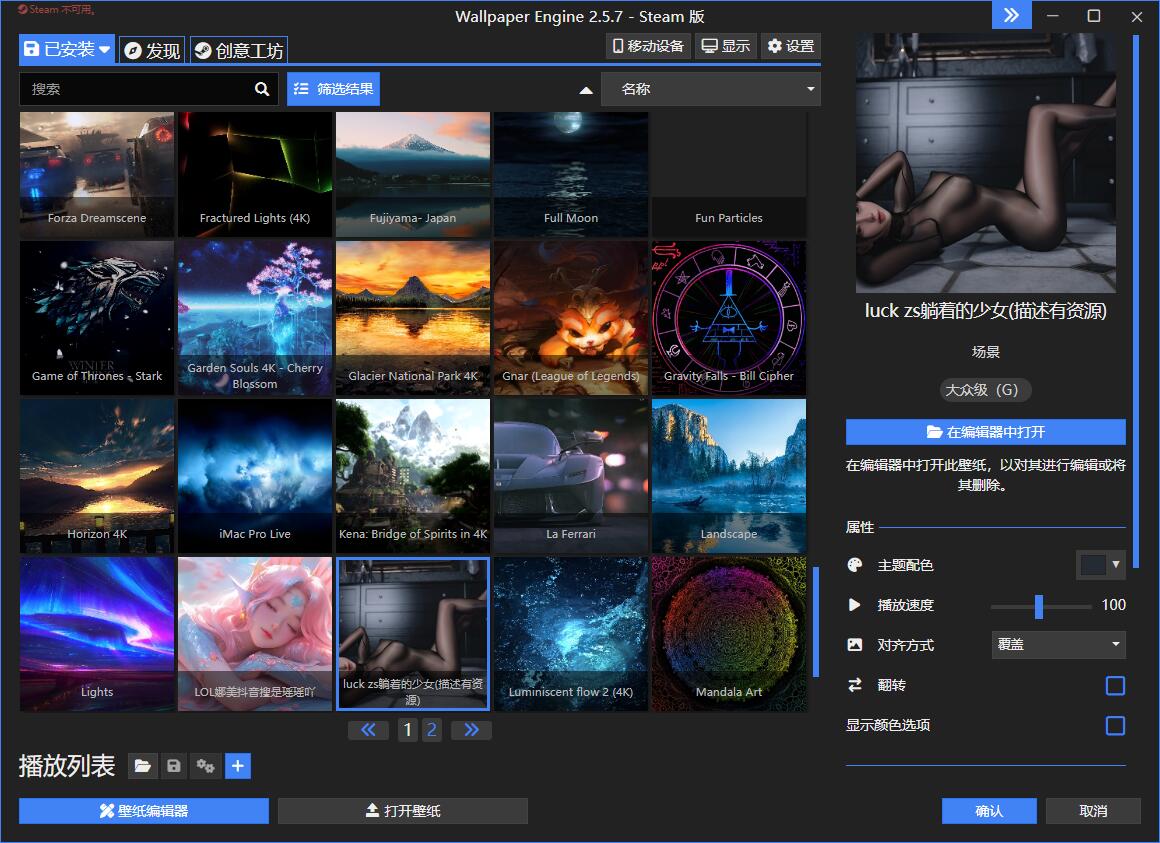Select Lights aurora wallpaper

tap(97, 634)
